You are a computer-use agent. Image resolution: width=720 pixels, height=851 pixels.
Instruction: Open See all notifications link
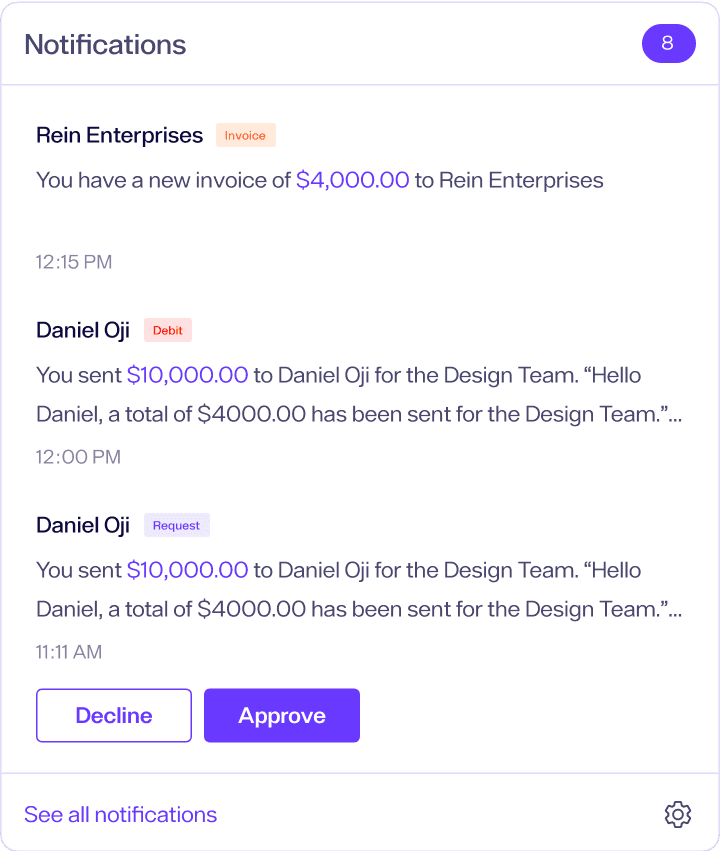120,814
